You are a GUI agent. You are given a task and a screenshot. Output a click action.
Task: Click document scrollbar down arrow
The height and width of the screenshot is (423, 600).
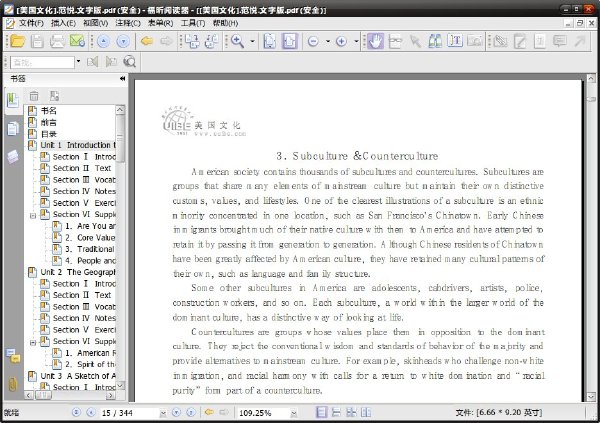pos(591,397)
